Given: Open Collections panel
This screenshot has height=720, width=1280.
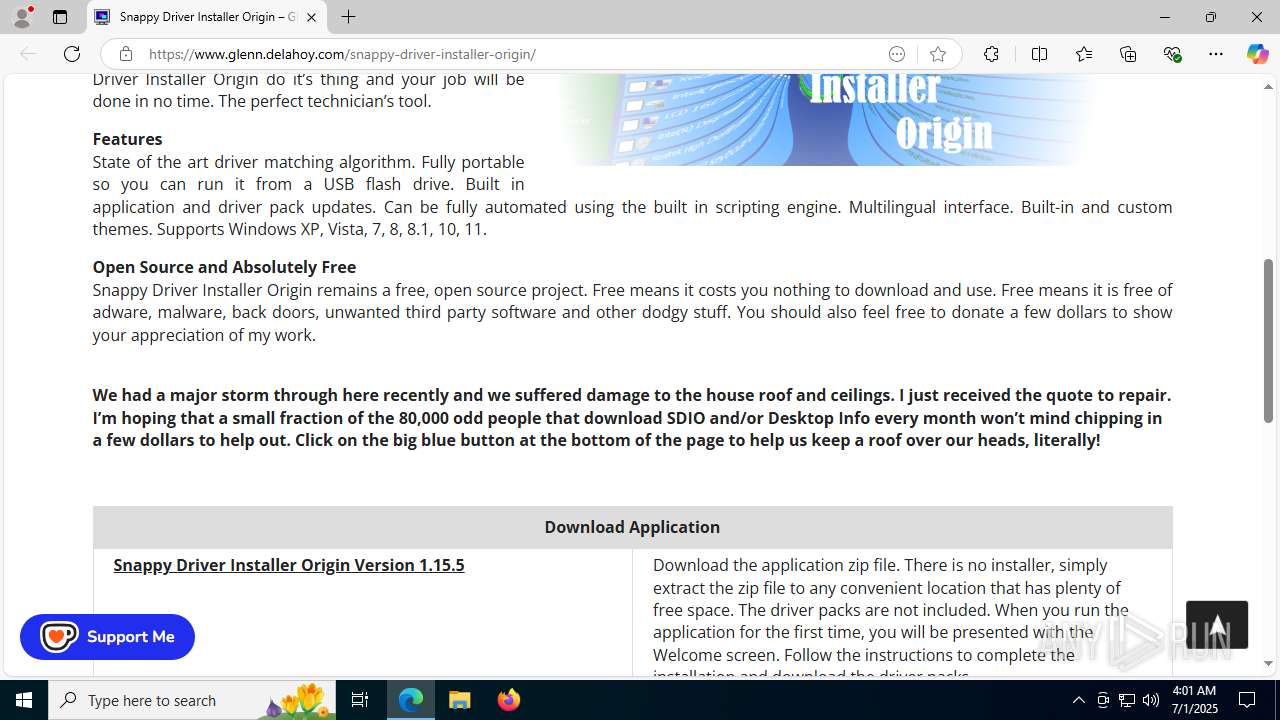Looking at the screenshot, I should [x=1128, y=54].
